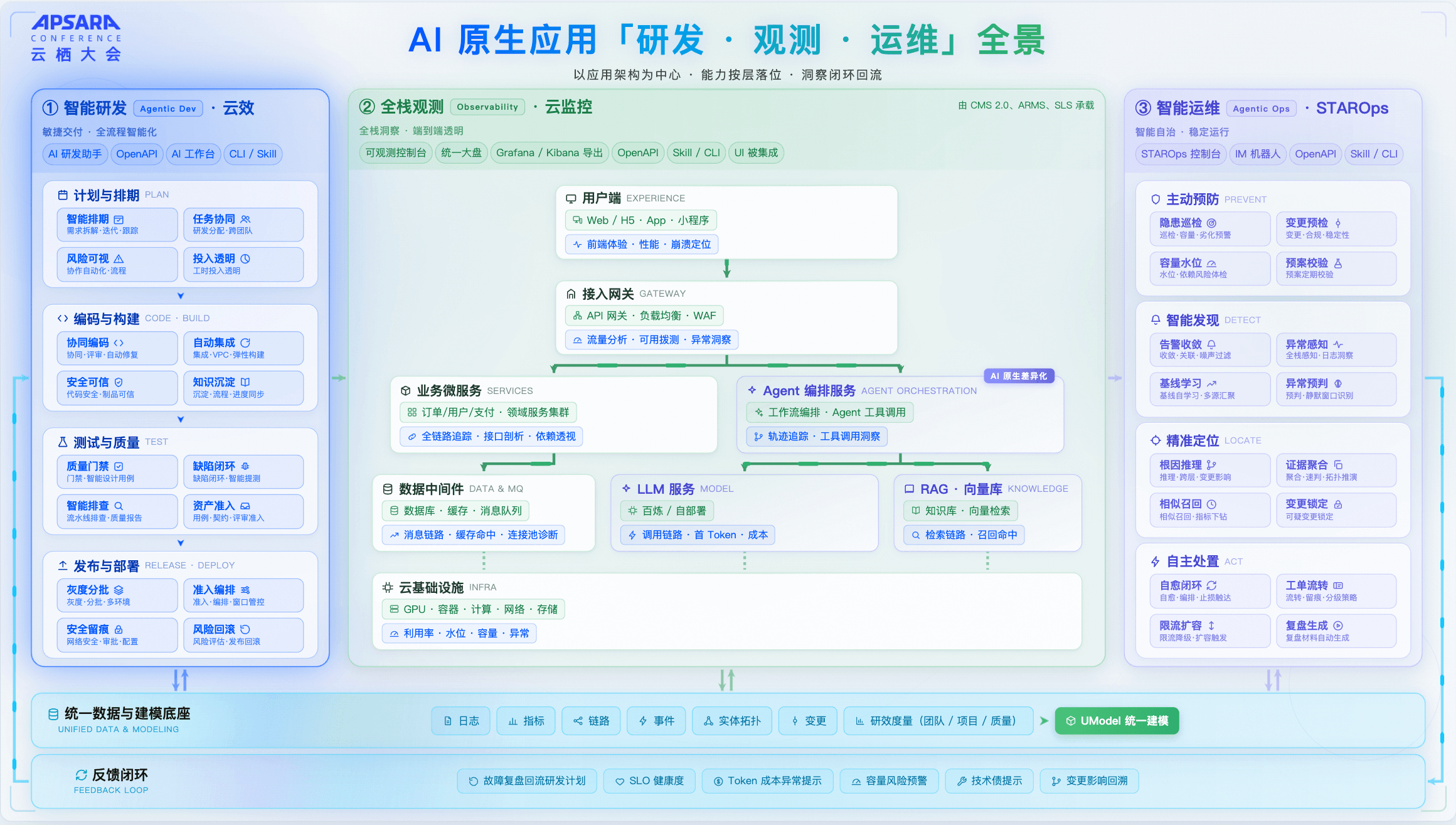Image resolution: width=1456 pixels, height=825 pixels.
Task: Click the code brackets icon beside 编码与构建
Action: 63,319
